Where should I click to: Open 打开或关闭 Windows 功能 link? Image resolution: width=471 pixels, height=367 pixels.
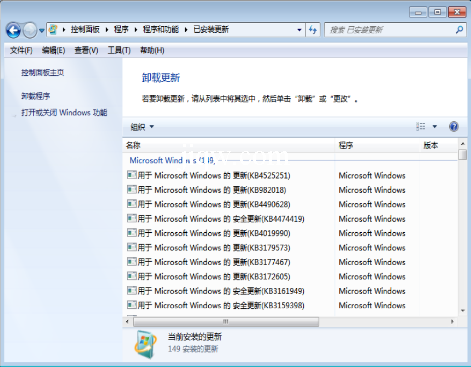coord(64,113)
